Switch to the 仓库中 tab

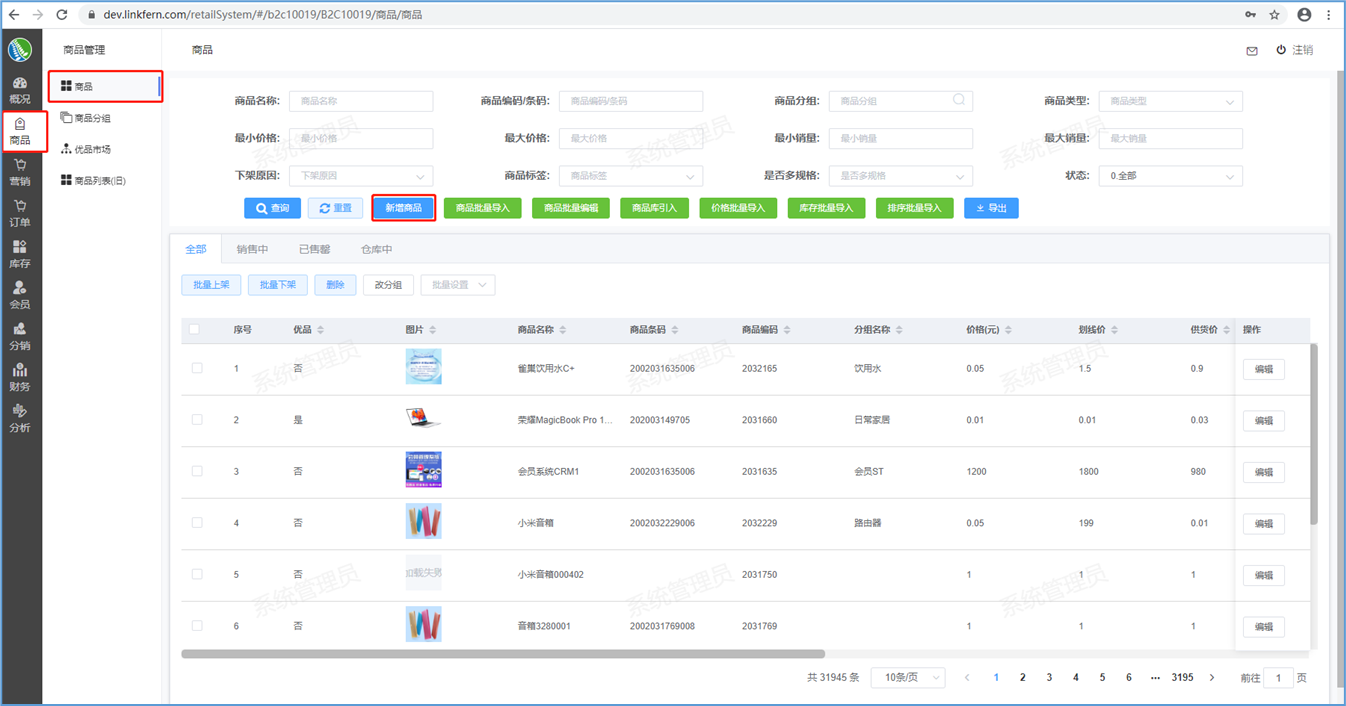point(376,249)
